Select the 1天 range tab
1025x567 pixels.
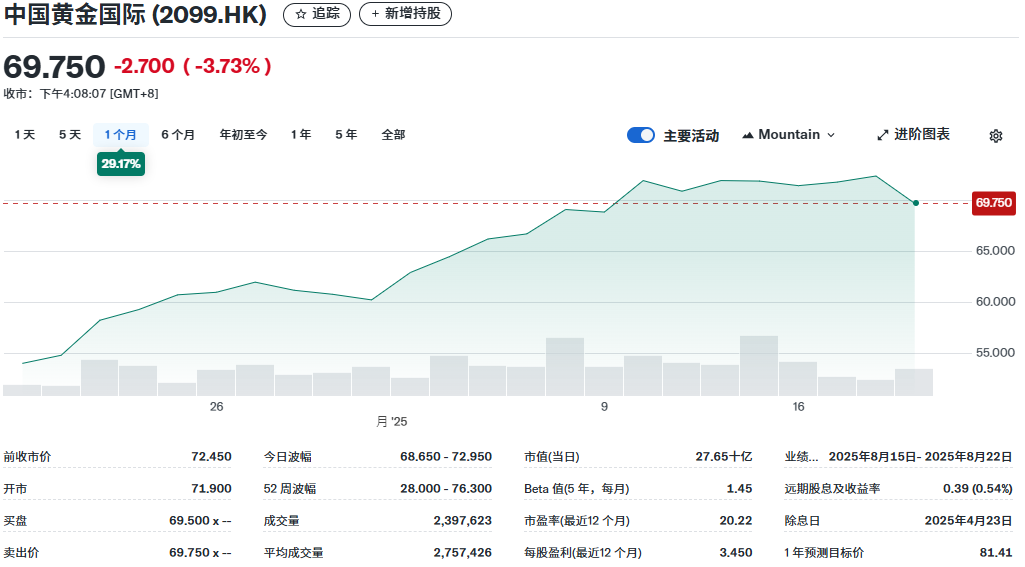25,135
